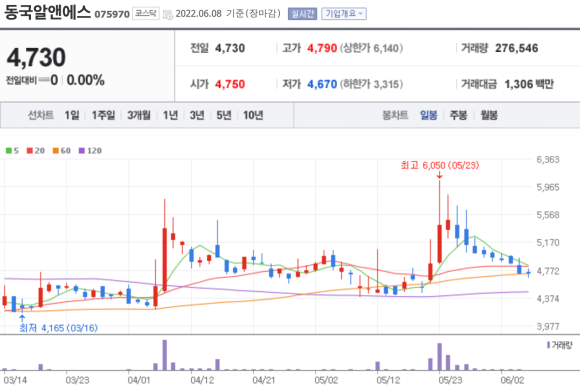Click the purple 120-day average legend swatch
Viewport: 580px width, 391px height.
tap(82, 151)
